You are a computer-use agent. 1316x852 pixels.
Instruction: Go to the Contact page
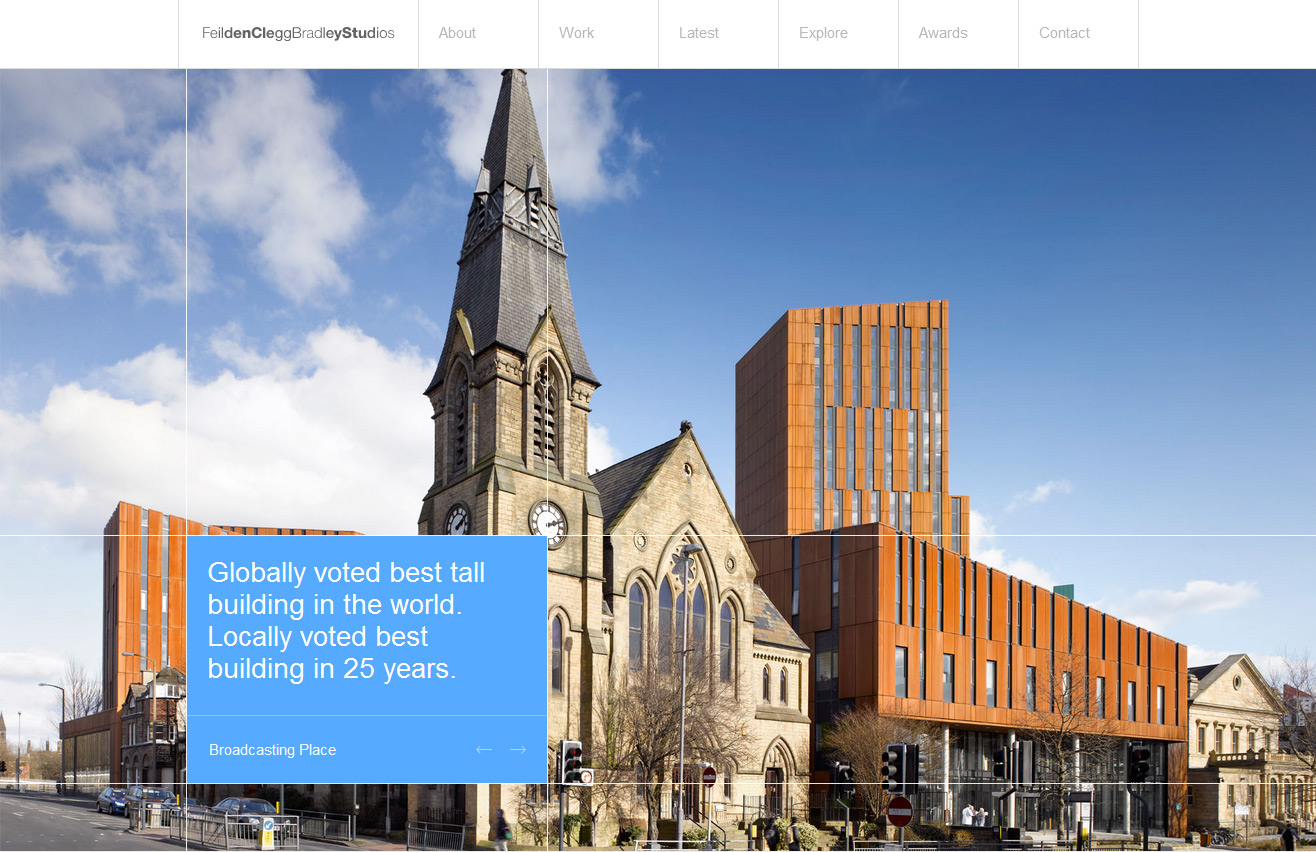click(1064, 33)
